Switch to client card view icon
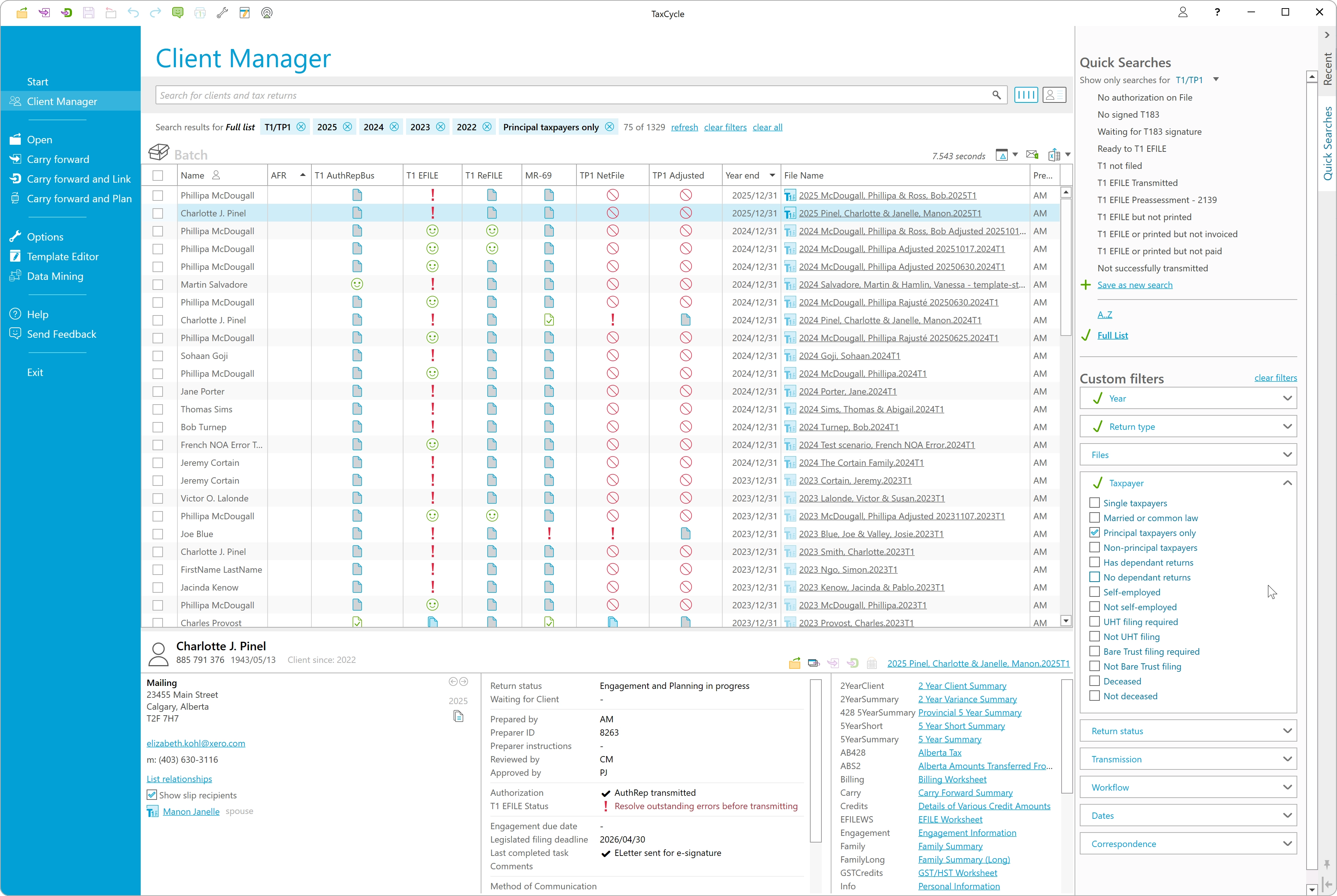 1053,95
